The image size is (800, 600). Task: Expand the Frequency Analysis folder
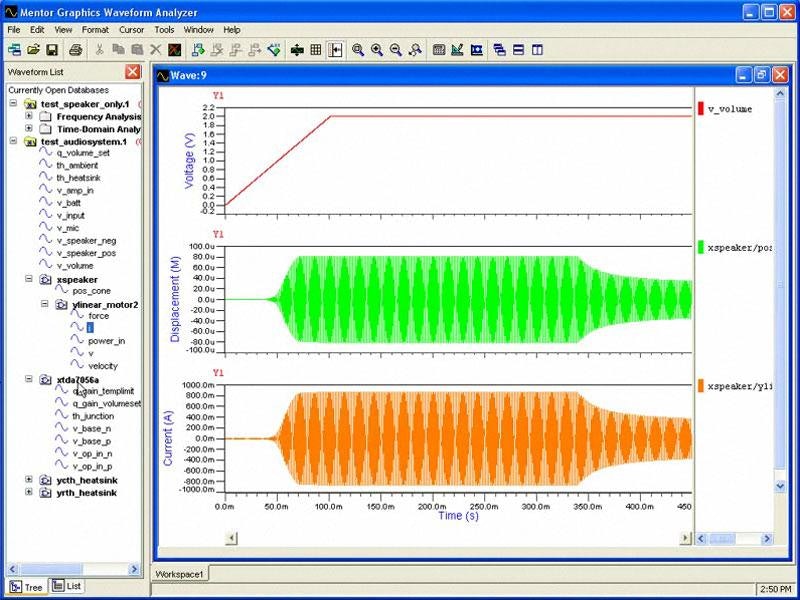[x=29, y=116]
